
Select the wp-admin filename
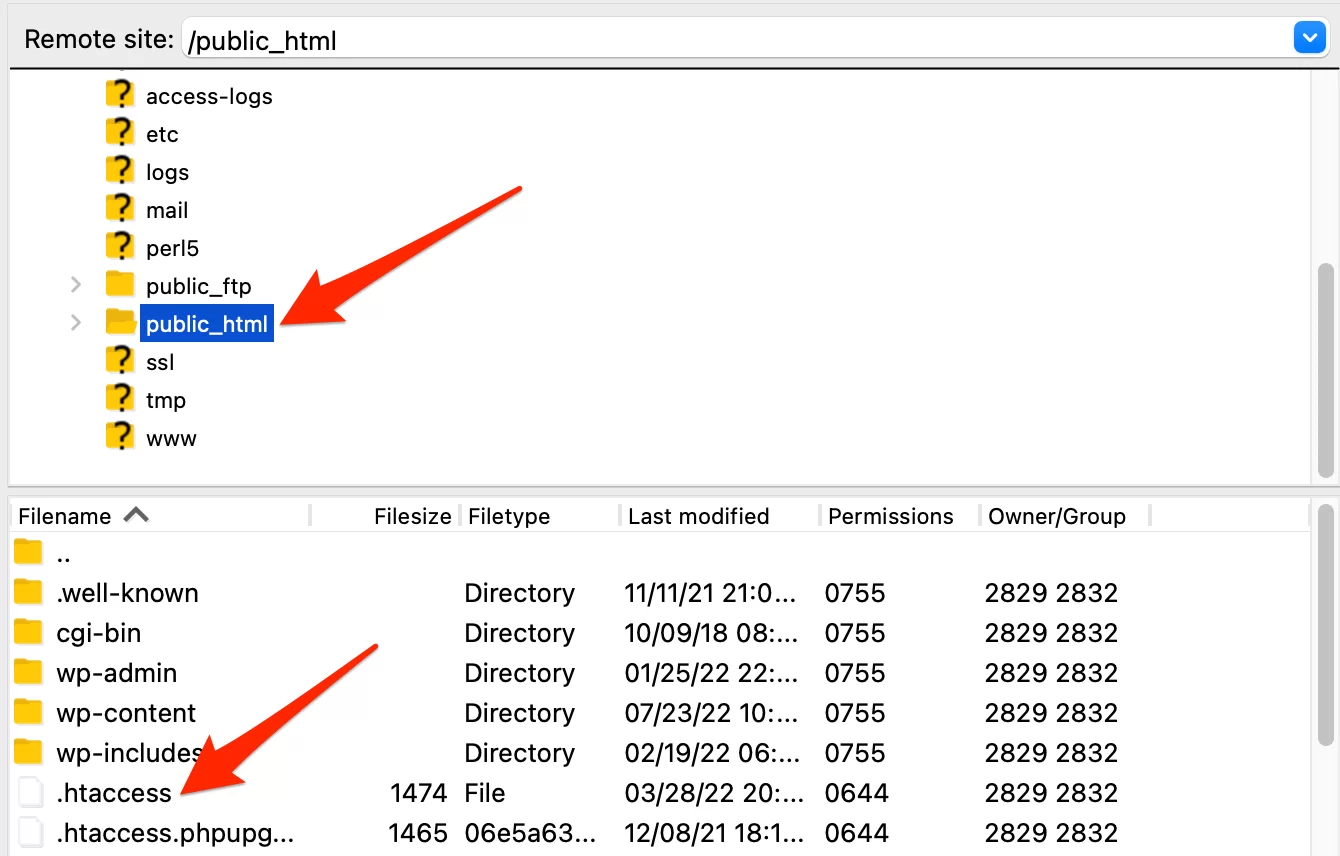[116, 673]
